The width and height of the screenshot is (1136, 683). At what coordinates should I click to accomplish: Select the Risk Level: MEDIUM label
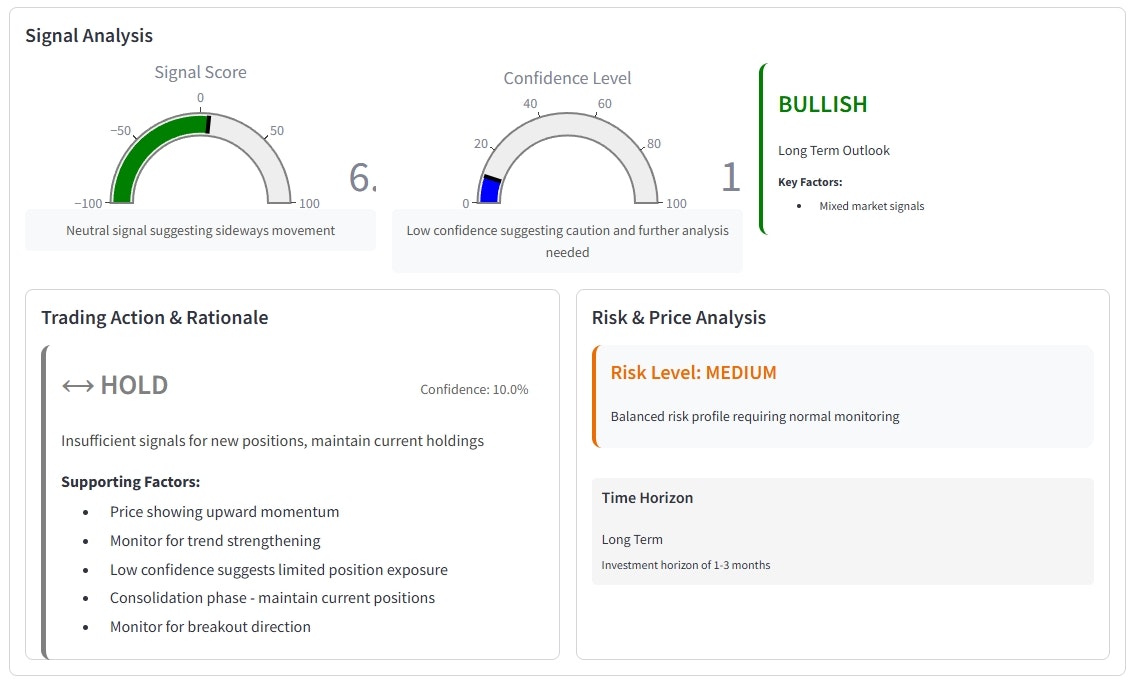(x=693, y=372)
